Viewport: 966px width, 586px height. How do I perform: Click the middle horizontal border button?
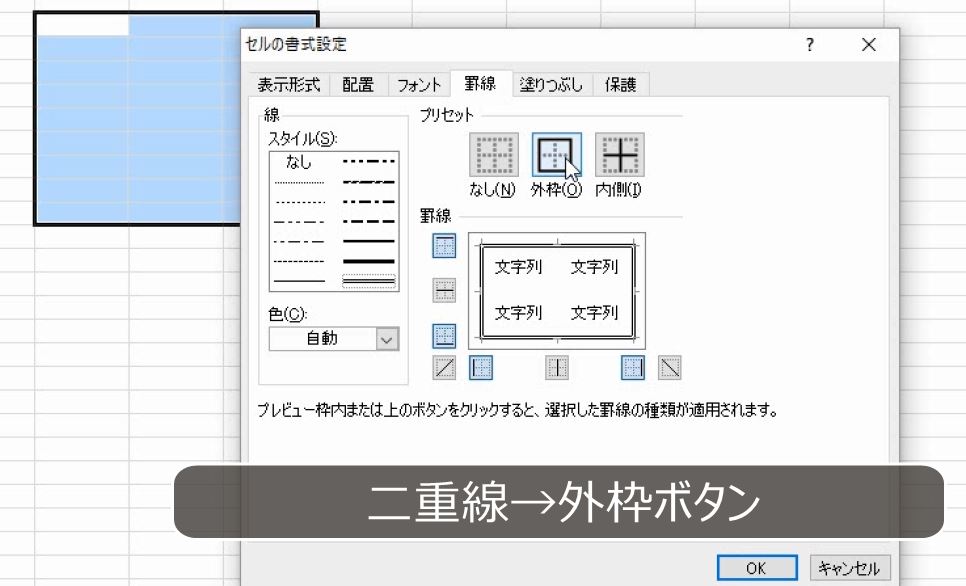click(x=443, y=291)
